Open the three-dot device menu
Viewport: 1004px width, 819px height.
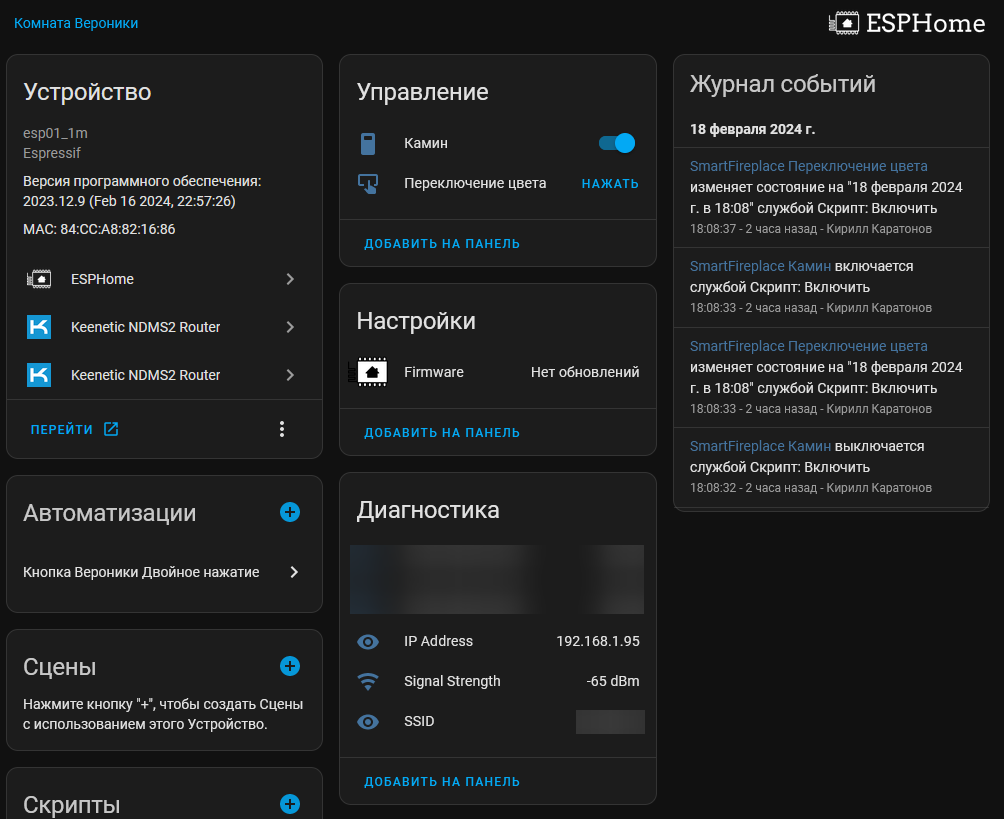282,429
